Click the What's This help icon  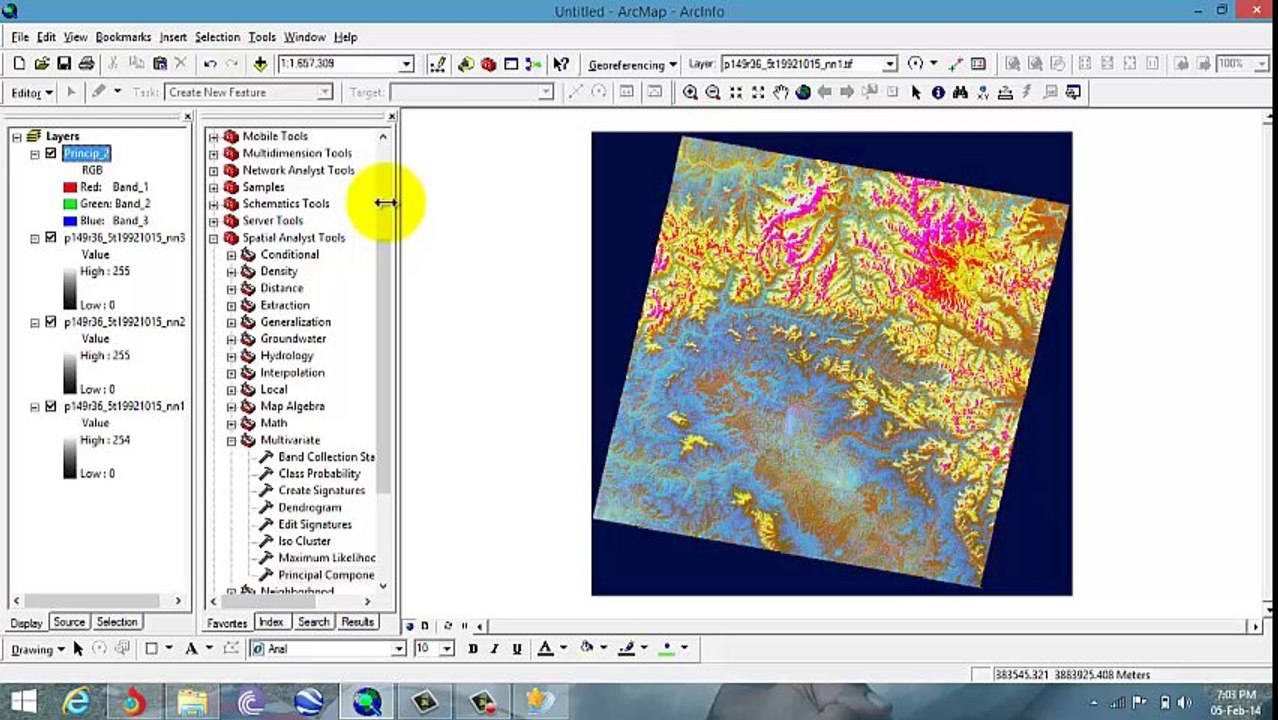(x=561, y=64)
